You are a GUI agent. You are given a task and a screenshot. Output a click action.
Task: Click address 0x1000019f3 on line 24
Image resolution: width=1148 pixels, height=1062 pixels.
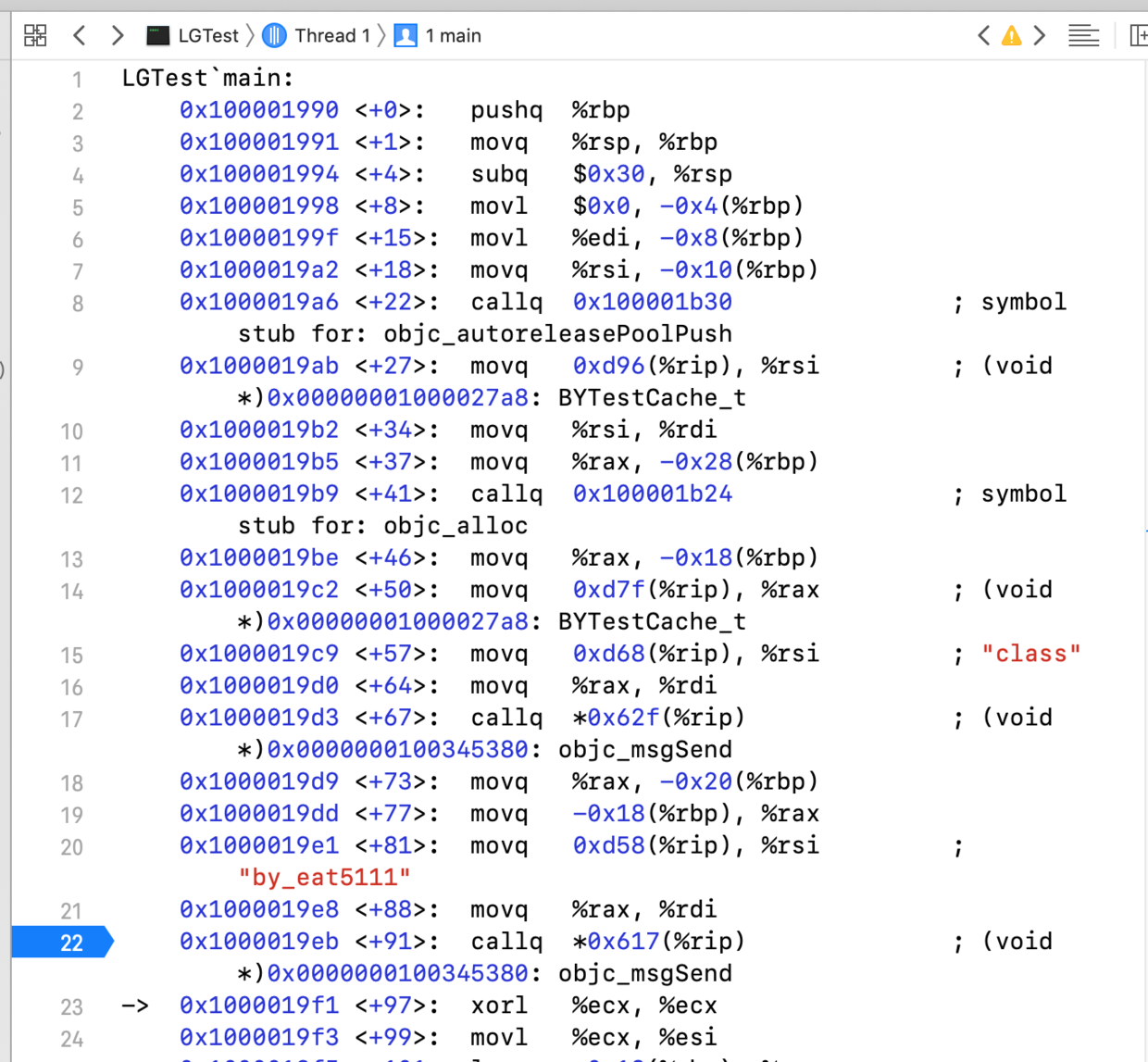[x=259, y=1038]
